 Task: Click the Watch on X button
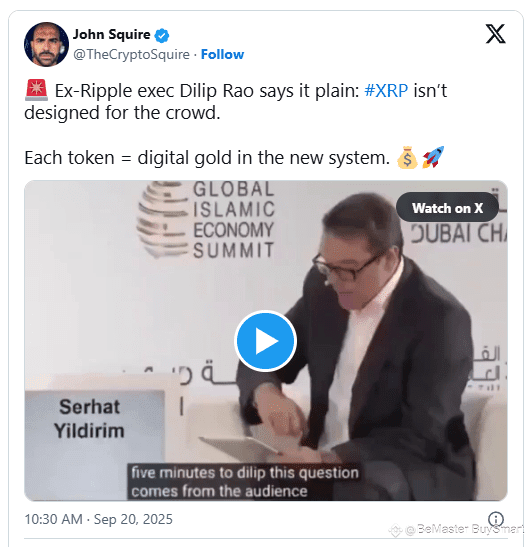447,208
